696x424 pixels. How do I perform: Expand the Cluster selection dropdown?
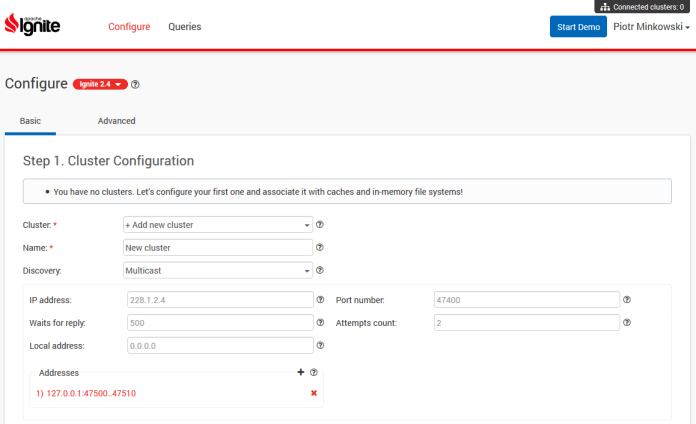pos(217,225)
